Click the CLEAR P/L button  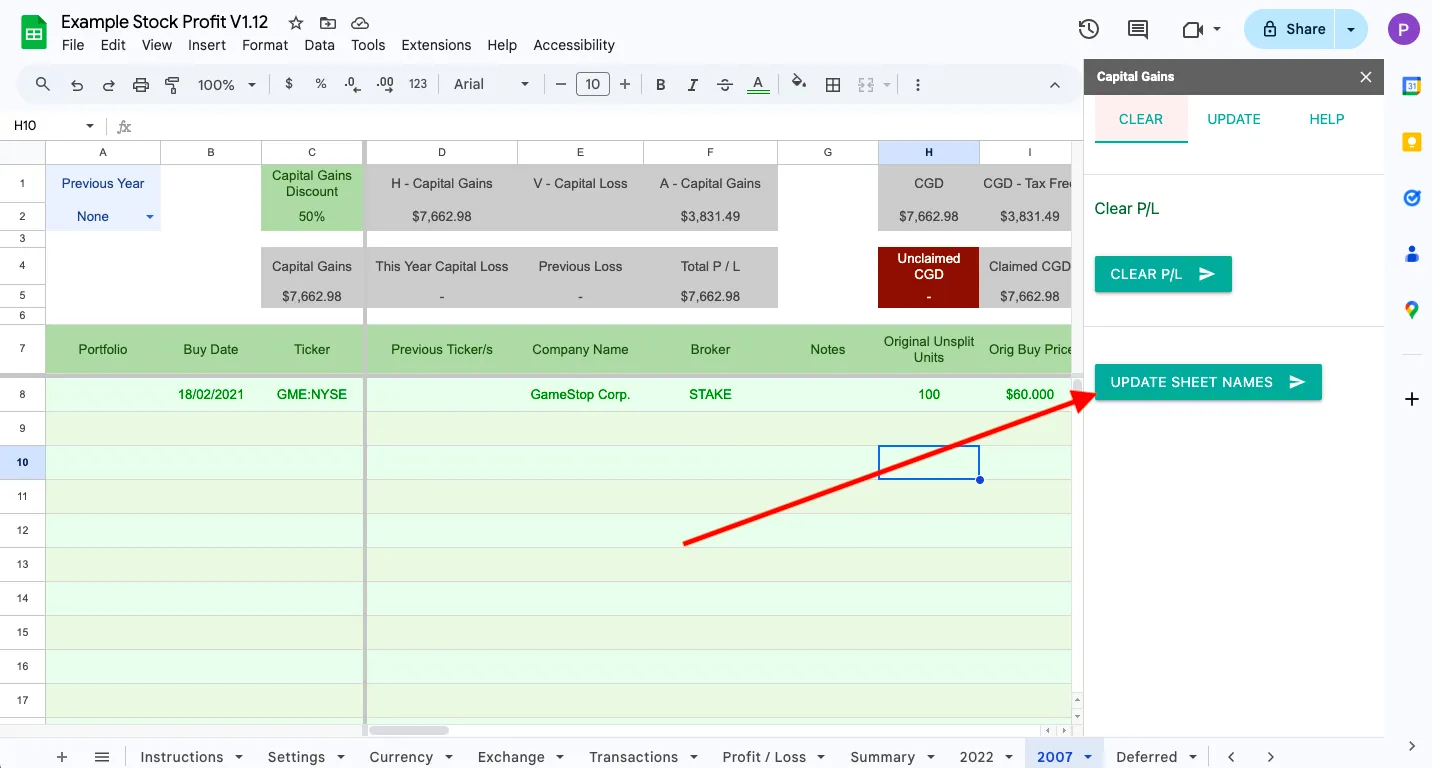(1162, 274)
